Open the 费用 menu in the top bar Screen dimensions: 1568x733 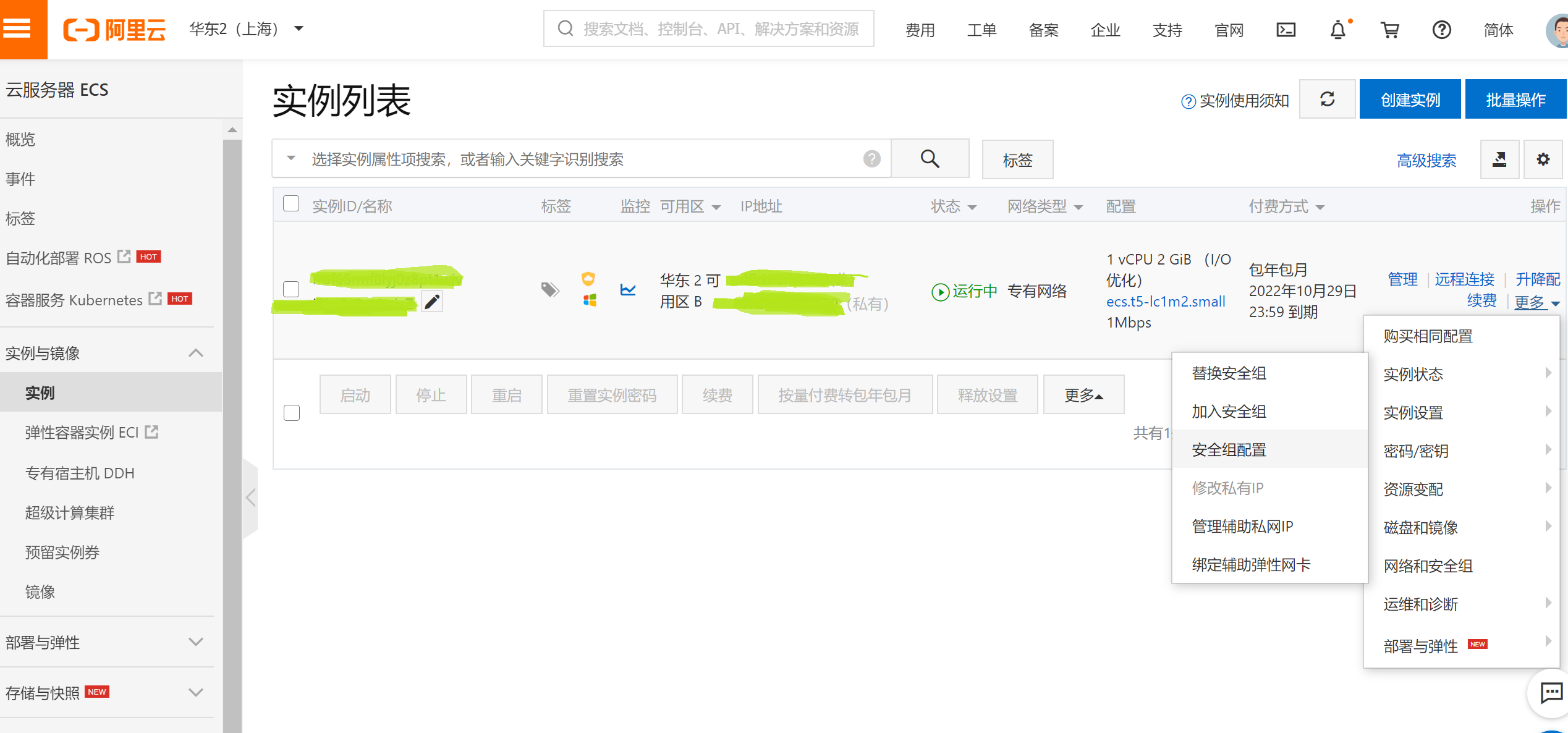pyautogui.click(x=920, y=29)
